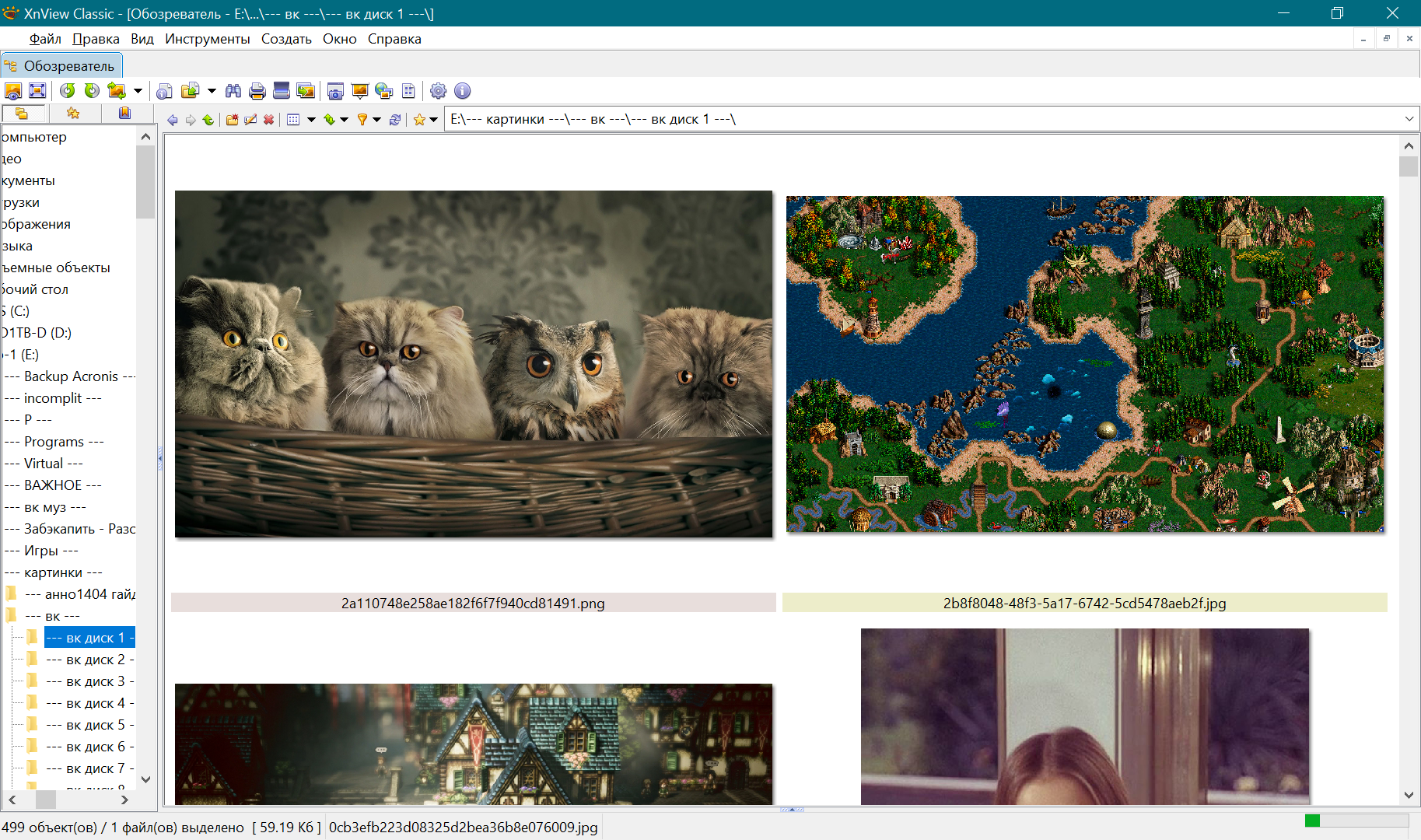This screenshot has width=1421, height=840.
Task: Toggle fullscreen view icon
Action: (x=37, y=91)
